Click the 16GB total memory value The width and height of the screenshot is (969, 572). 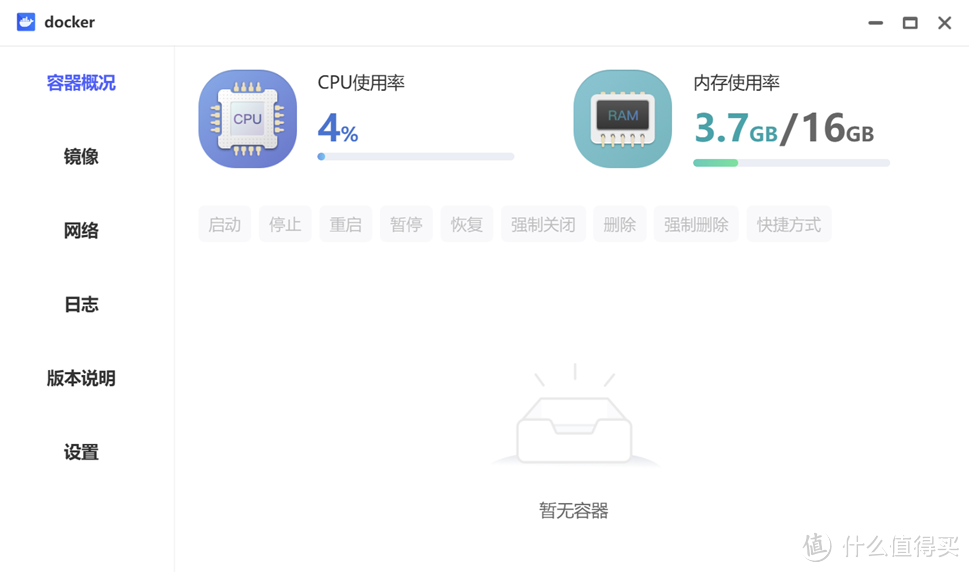tap(838, 128)
